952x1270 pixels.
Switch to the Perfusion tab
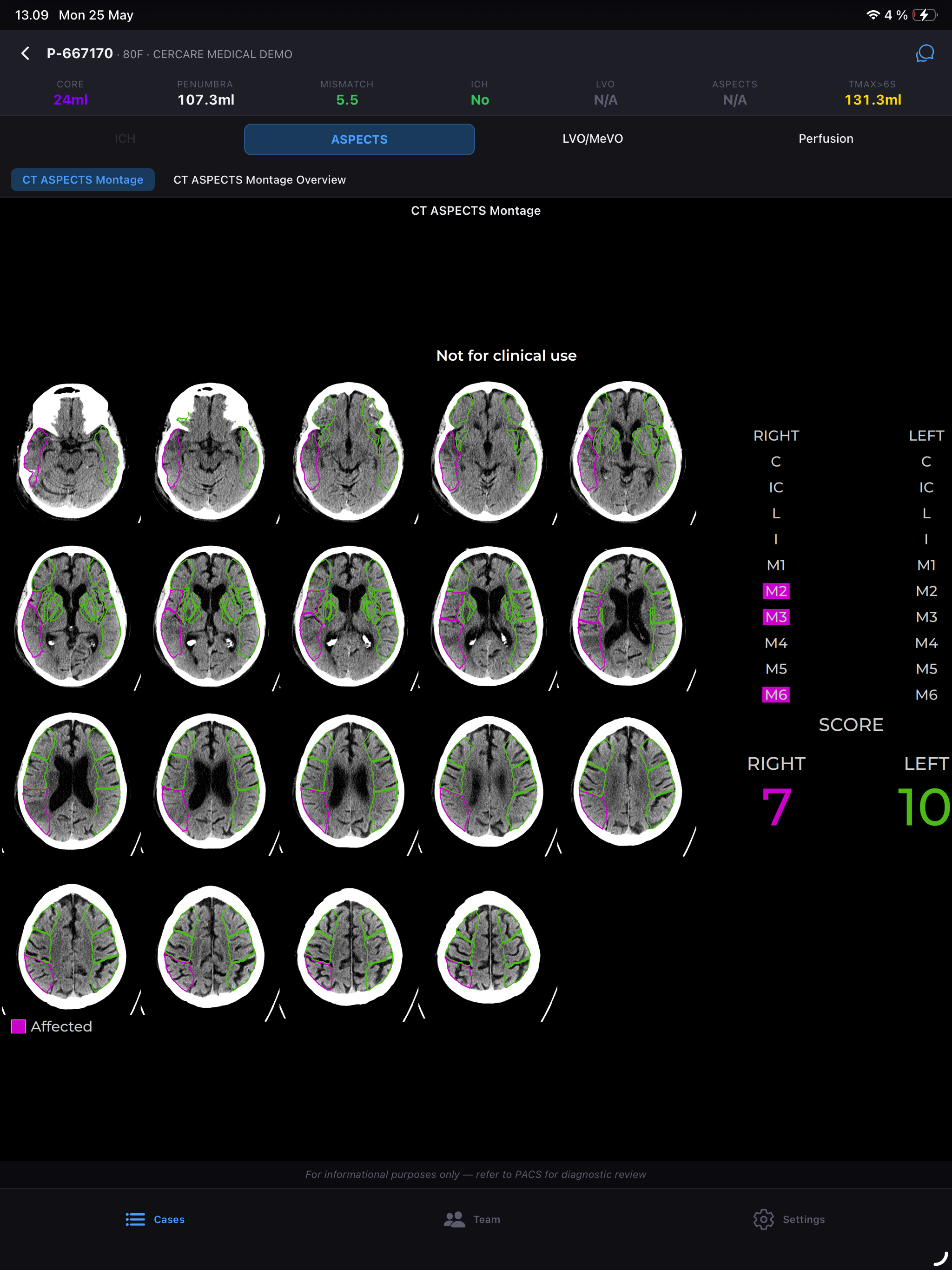[x=826, y=139]
